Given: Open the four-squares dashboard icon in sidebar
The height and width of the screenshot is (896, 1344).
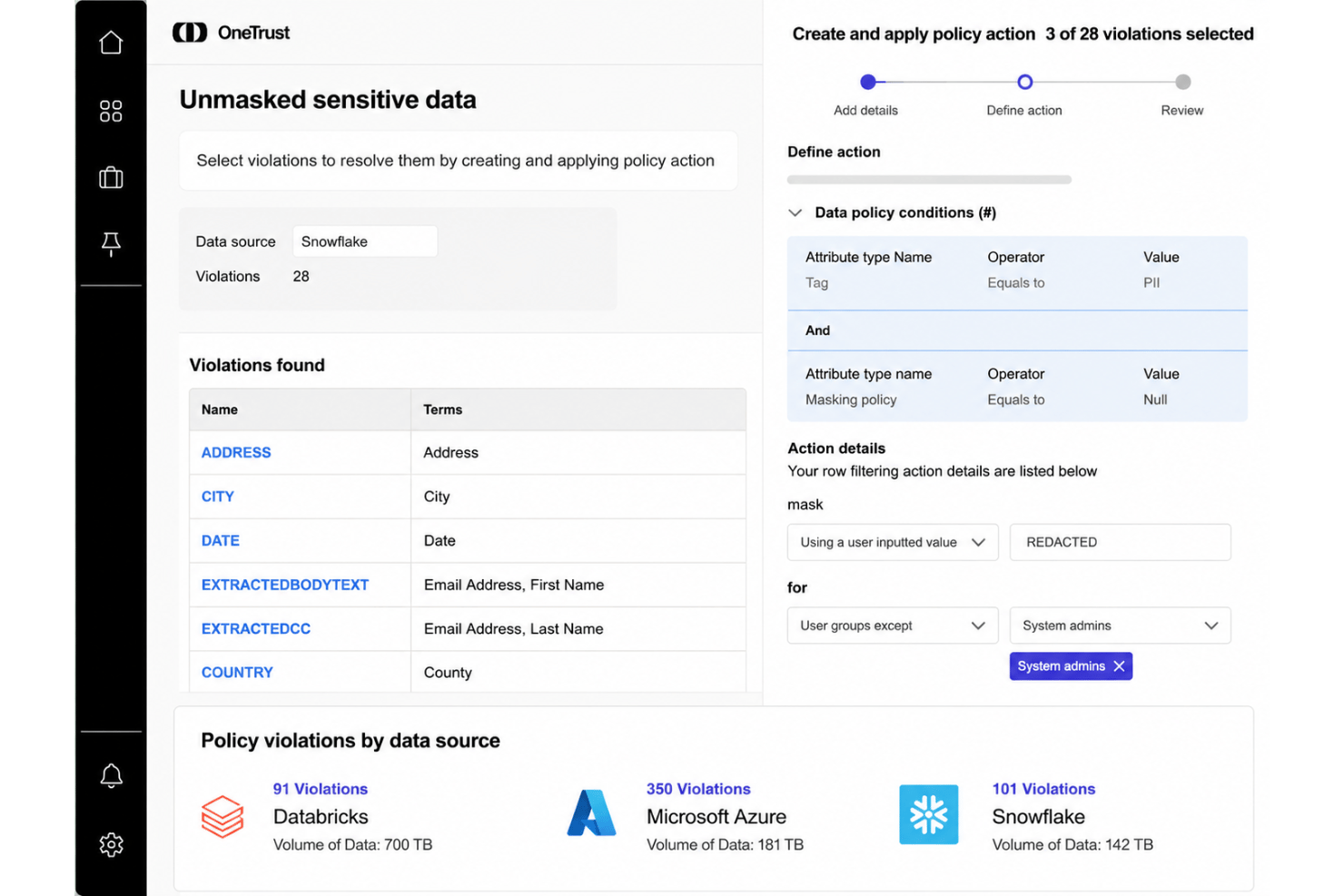Looking at the screenshot, I should [x=111, y=111].
